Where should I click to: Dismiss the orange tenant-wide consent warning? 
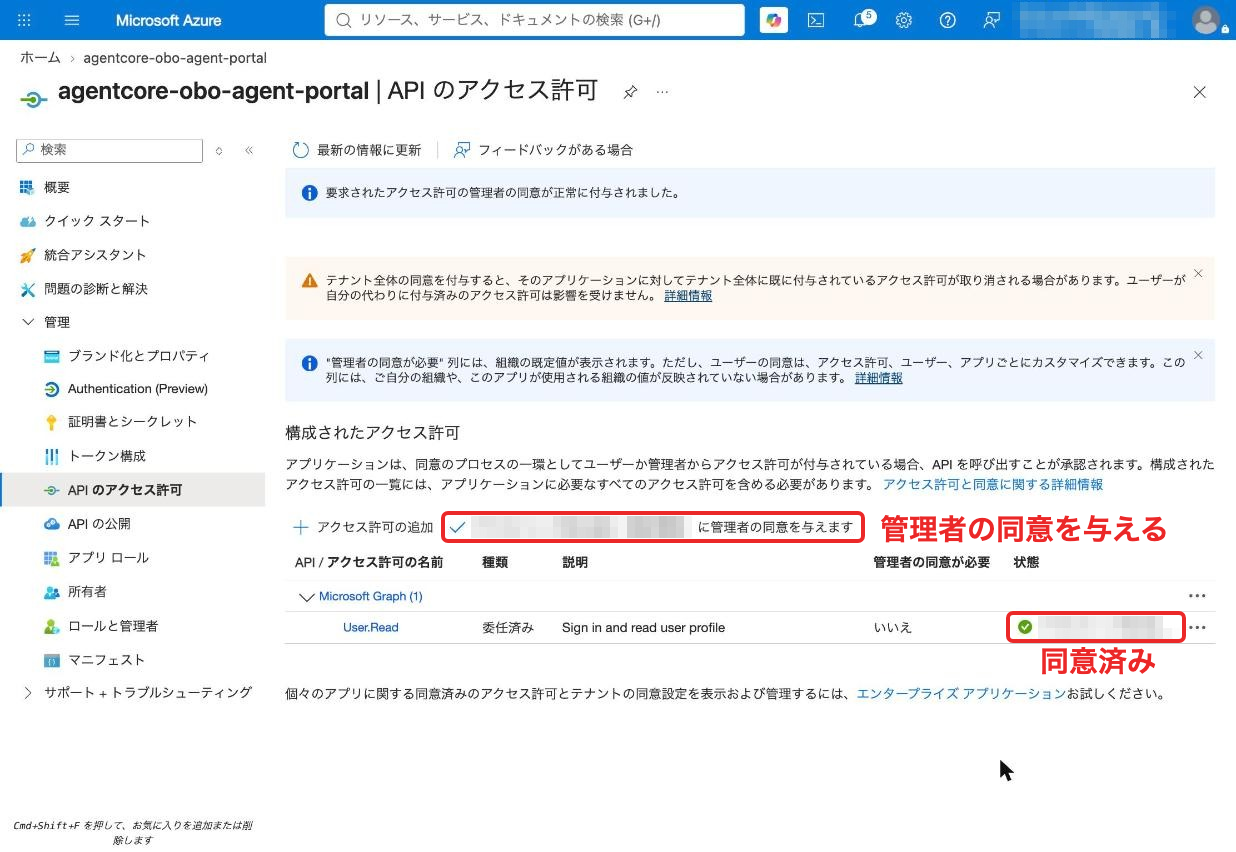point(1198,273)
